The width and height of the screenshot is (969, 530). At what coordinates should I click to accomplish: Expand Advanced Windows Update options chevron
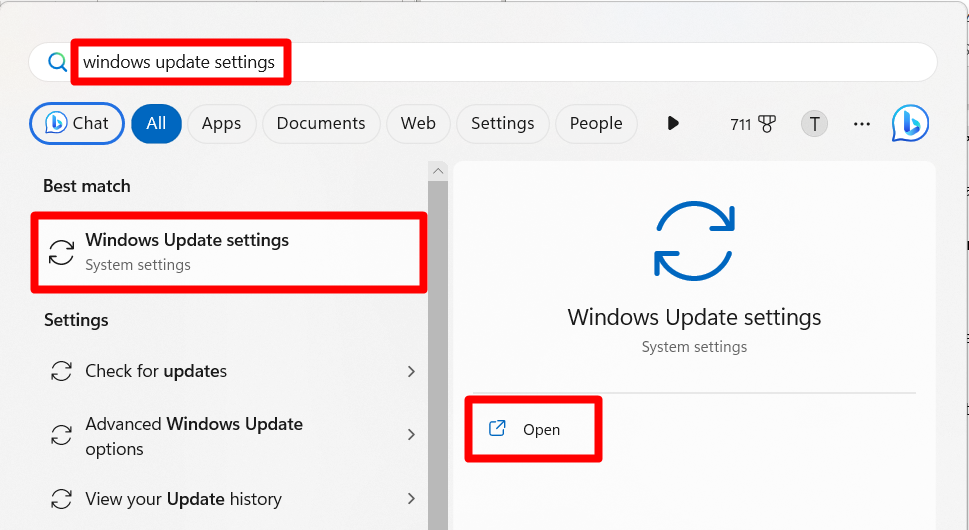coord(411,434)
